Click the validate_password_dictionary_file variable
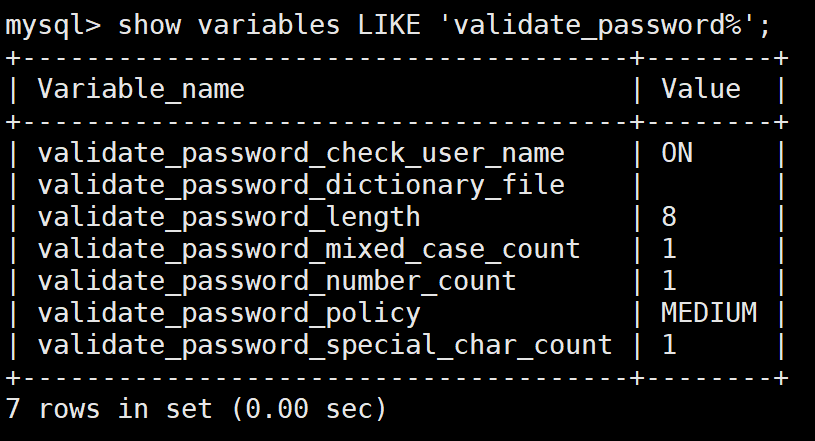The height and width of the screenshot is (441, 815). (x=301, y=185)
